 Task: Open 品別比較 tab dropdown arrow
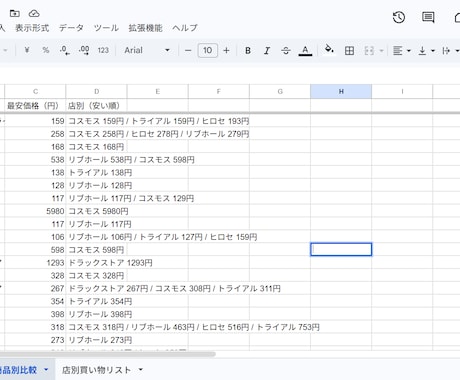(x=46, y=370)
